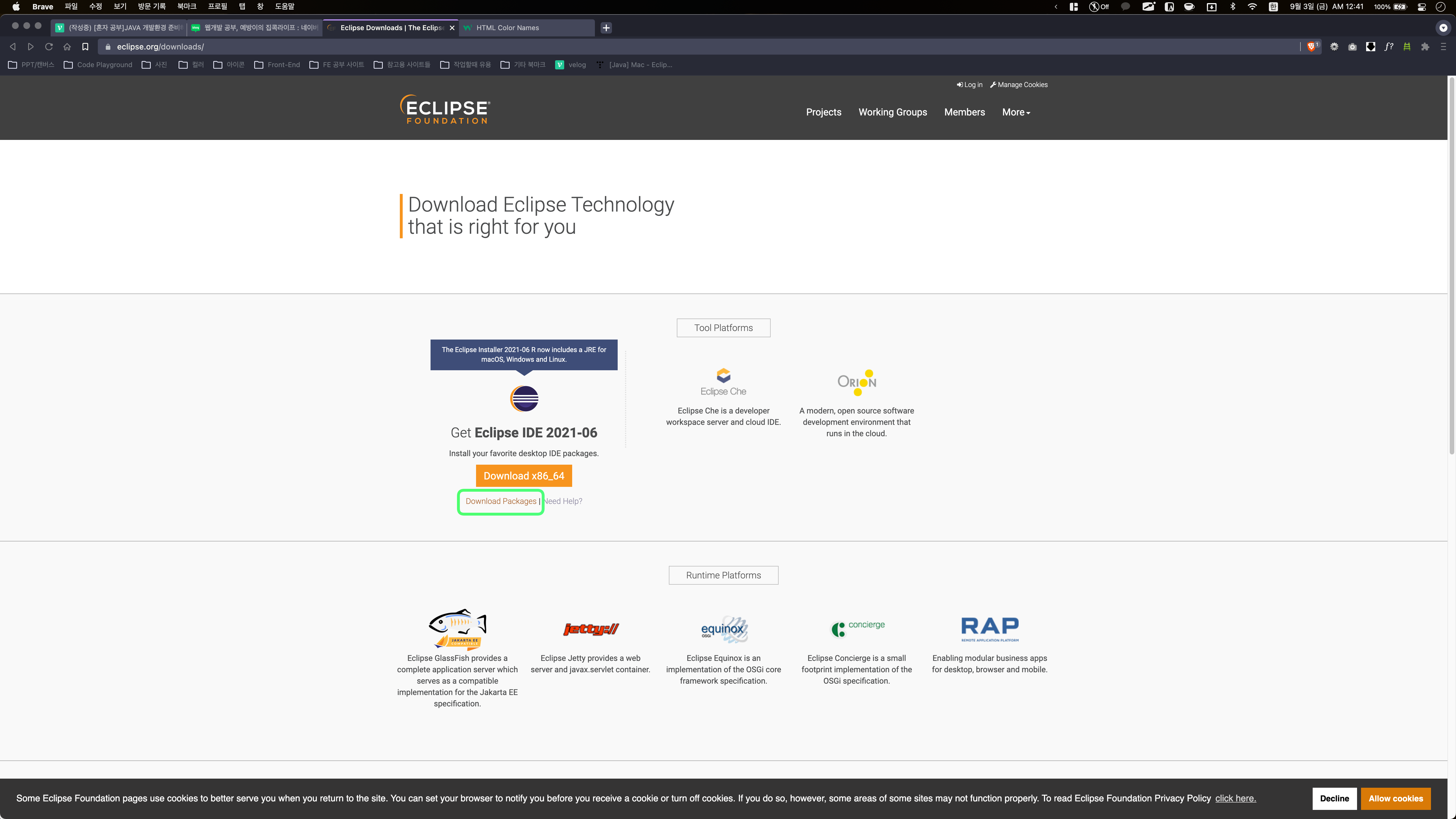
Task: Open the privacy policy click here link
Action: tap(1236, 798)
